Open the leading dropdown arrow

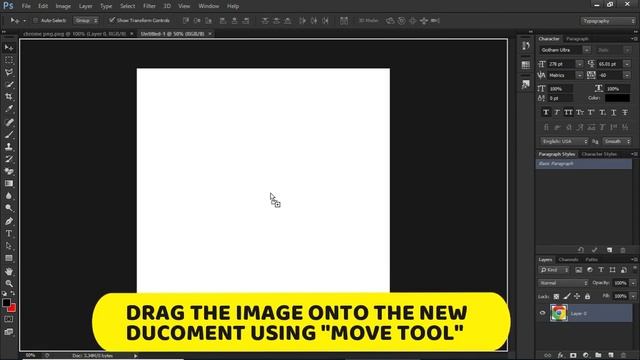627,64
